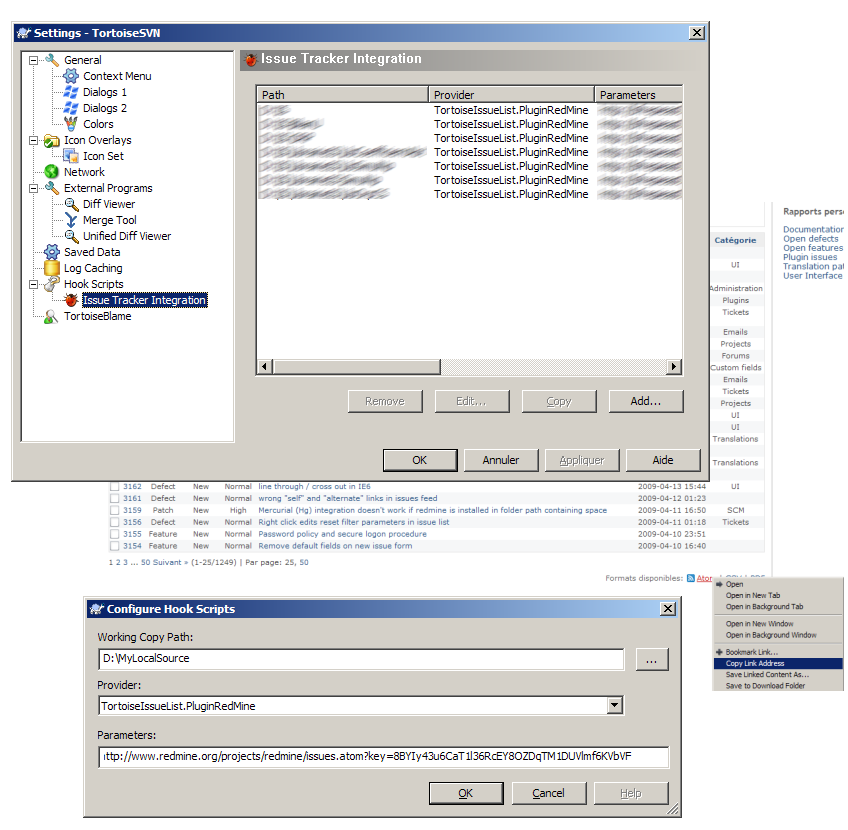Viewport: 848px width, 830px height.
Task: Tick the checkbox for issue 3156
Action: 114,522
